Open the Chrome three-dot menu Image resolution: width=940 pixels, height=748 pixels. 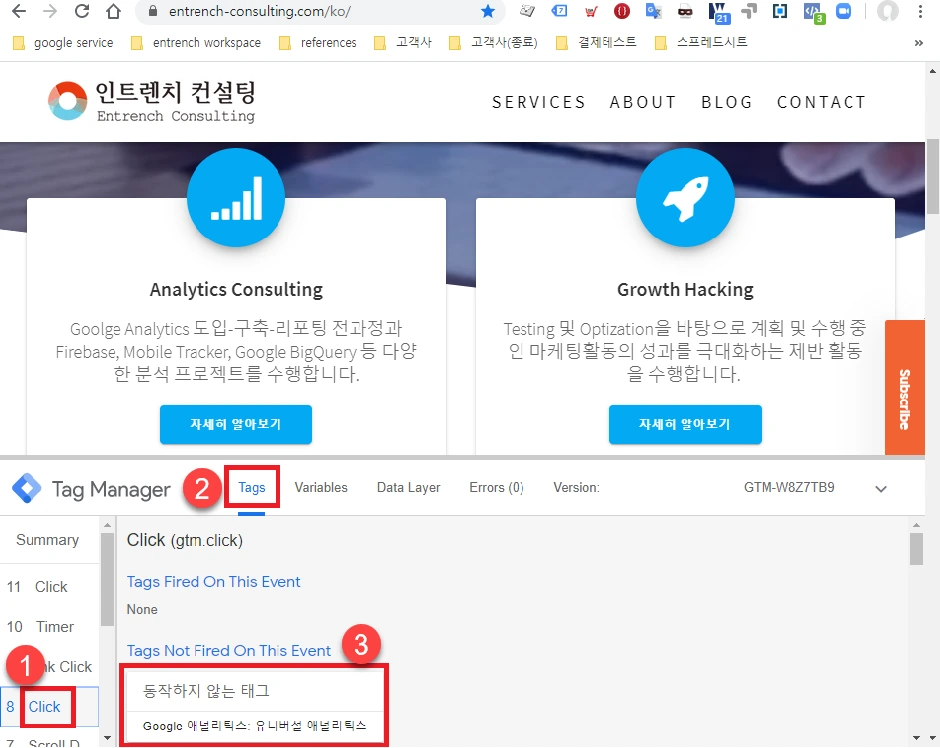(x=920, y=11)
